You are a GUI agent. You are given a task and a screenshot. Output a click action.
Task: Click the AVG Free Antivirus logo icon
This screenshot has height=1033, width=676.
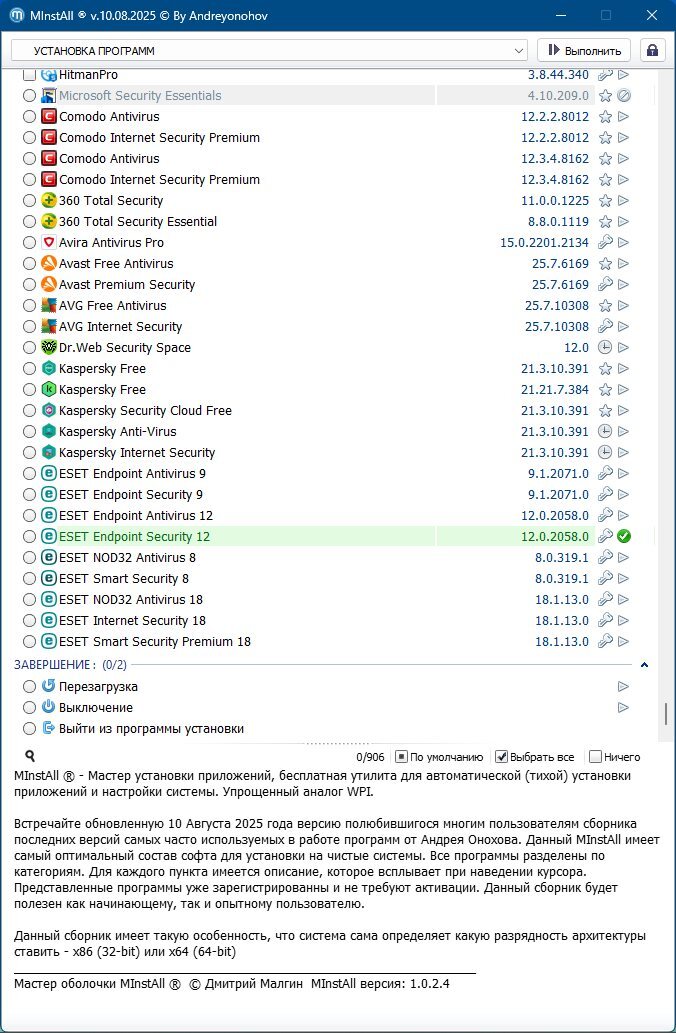point(49,305)
